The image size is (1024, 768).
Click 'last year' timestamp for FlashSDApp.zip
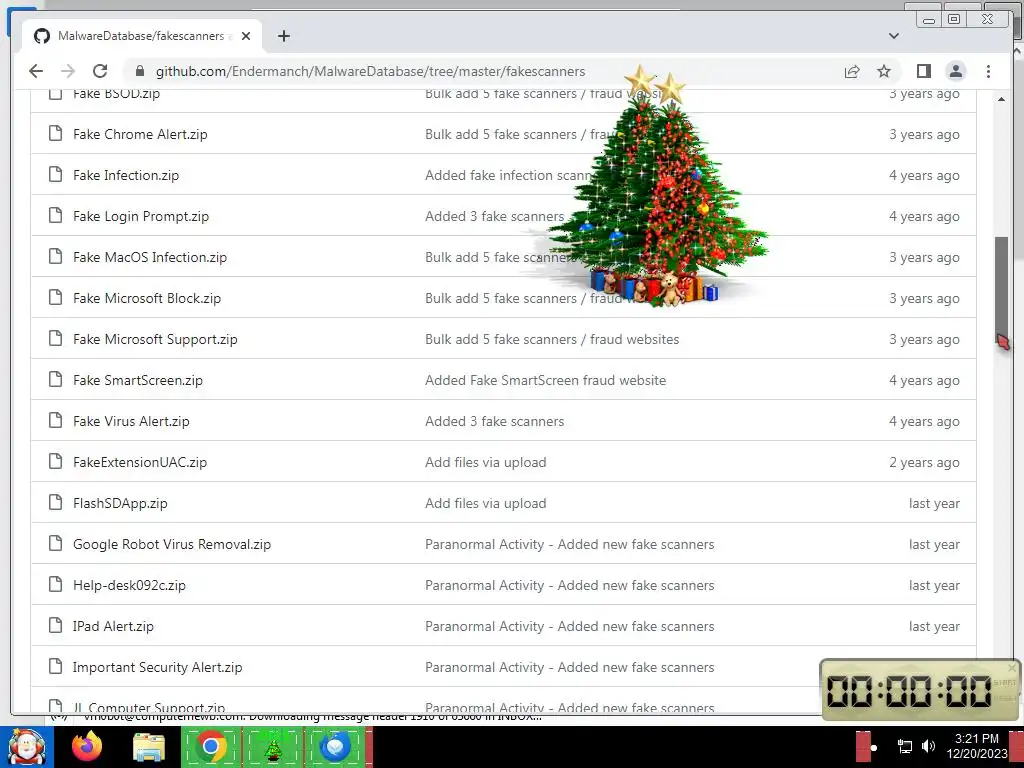point(934,504)
